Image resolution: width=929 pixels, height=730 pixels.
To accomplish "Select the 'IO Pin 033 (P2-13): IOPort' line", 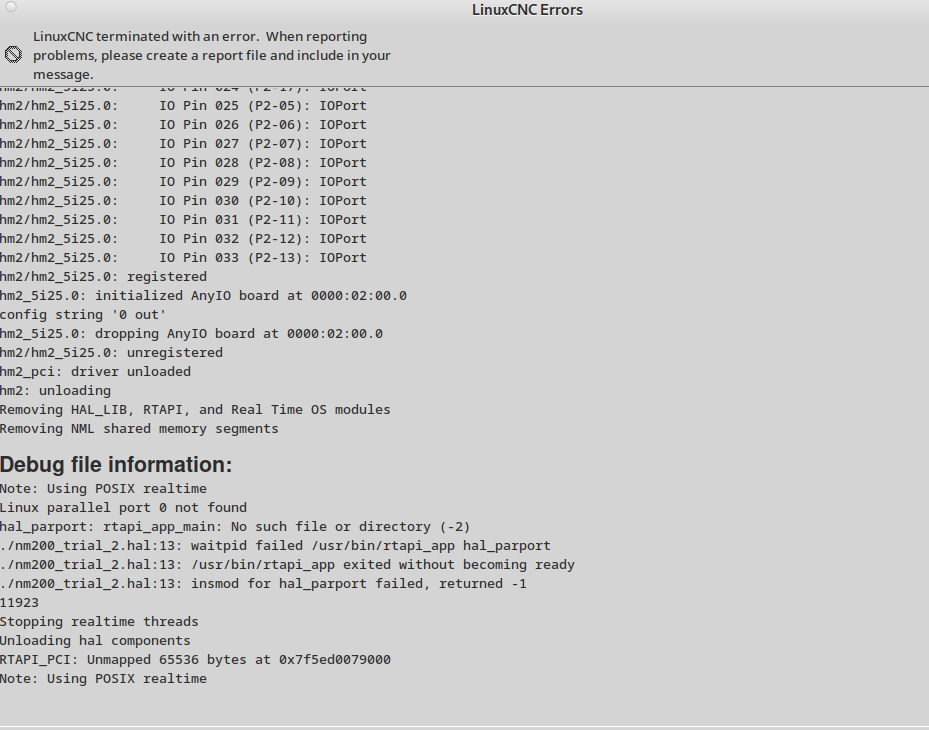I will pos(183,258).
